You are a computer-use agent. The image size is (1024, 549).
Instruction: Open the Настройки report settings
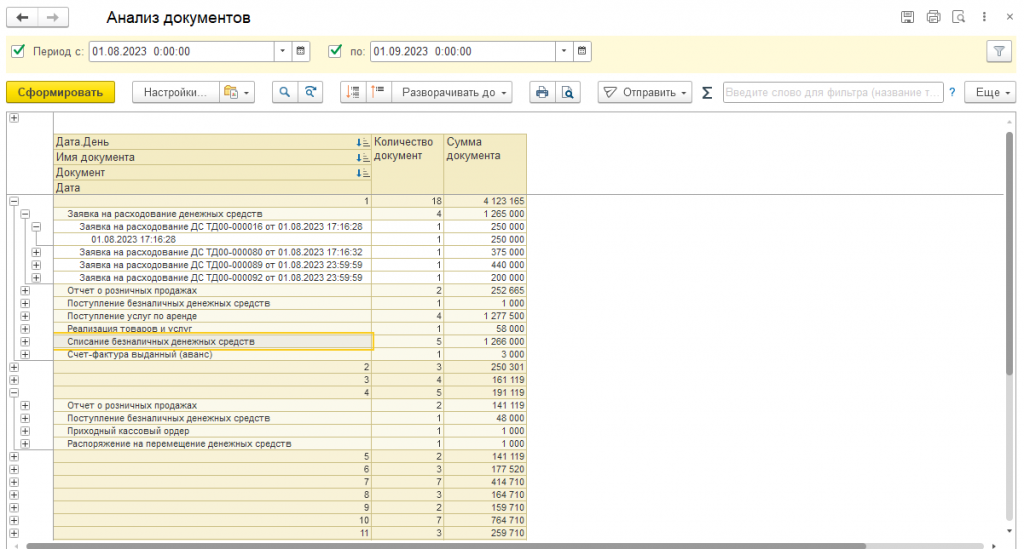175,92
